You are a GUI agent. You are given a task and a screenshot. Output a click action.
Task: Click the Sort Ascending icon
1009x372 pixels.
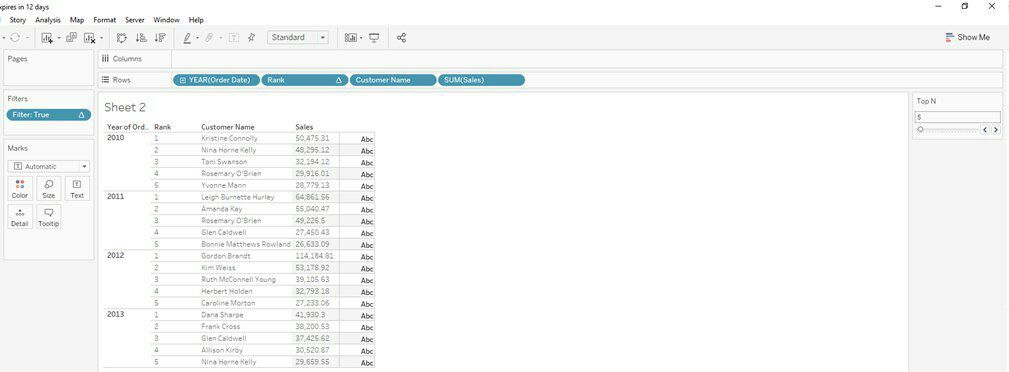pos(141,38)
